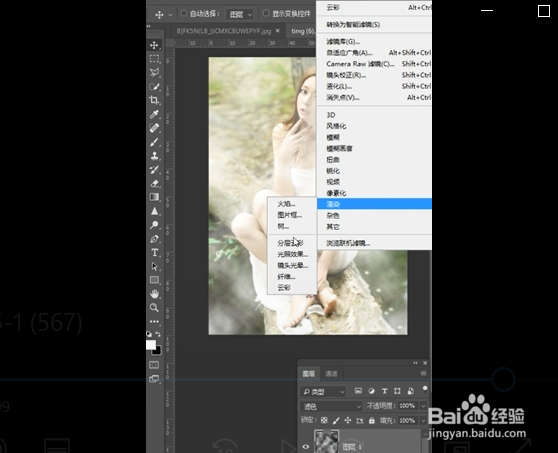Close the first jpg document tab

click(x=278, y=31)
